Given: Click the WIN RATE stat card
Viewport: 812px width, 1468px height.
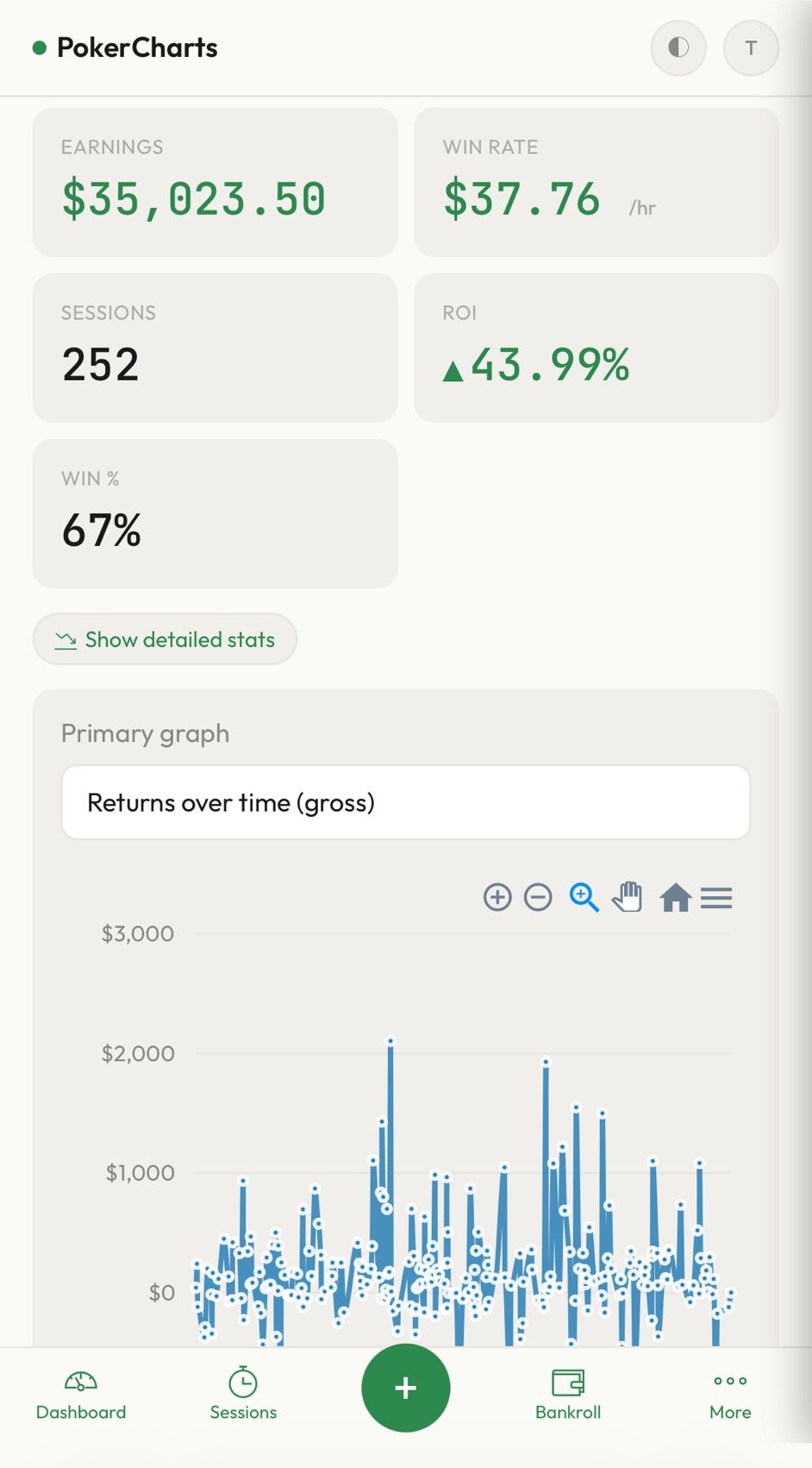Looking at the screenshot, I should (596, 181).
